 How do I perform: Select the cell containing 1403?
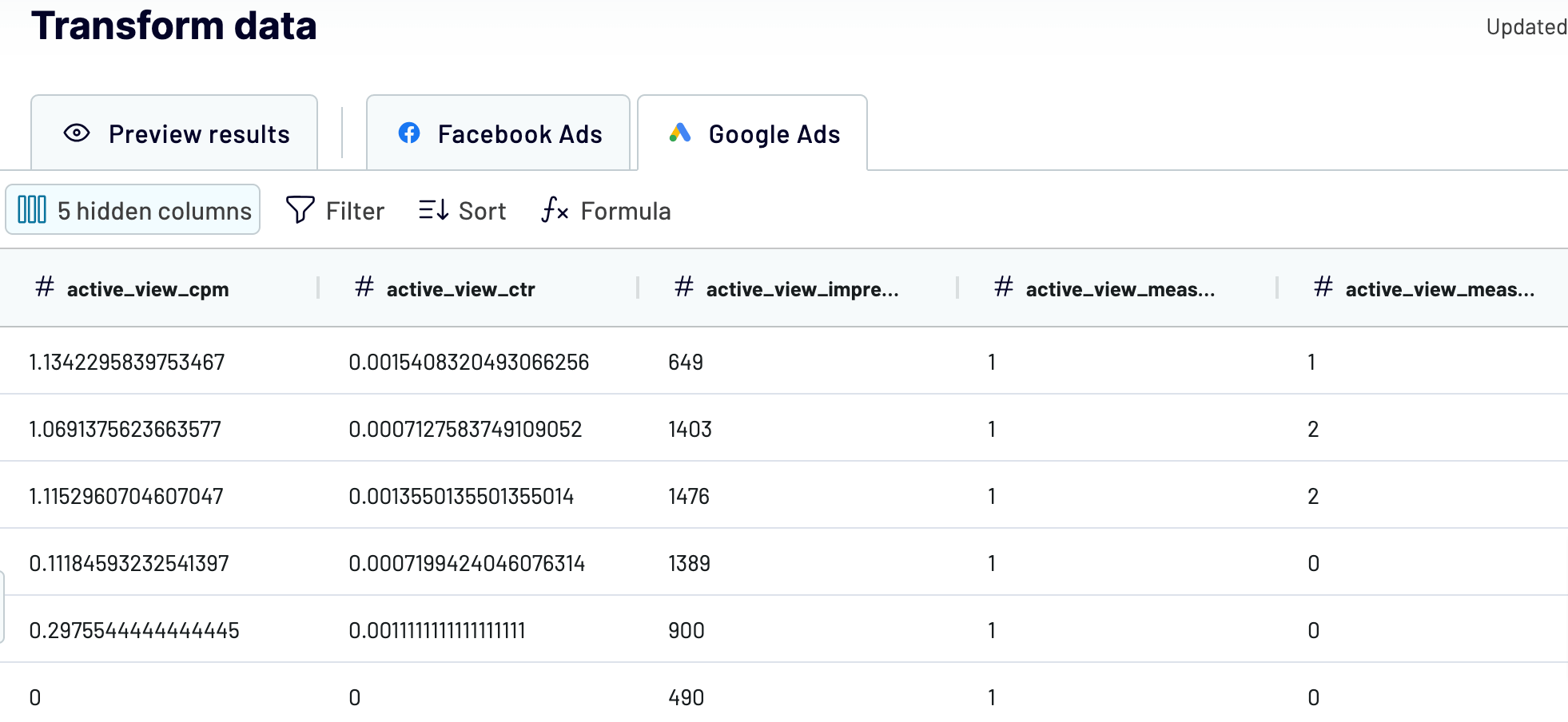(689, 429)
